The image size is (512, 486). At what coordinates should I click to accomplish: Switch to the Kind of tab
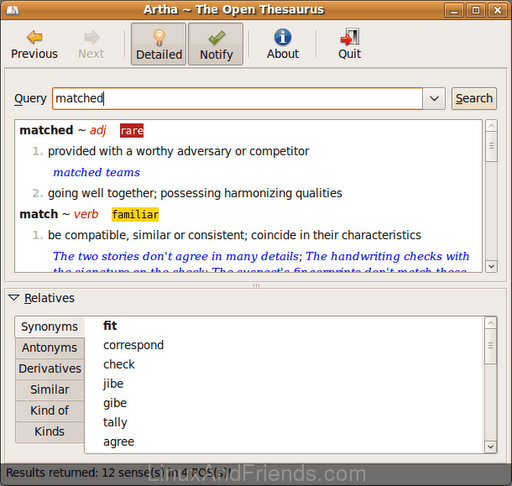point(49,411)
